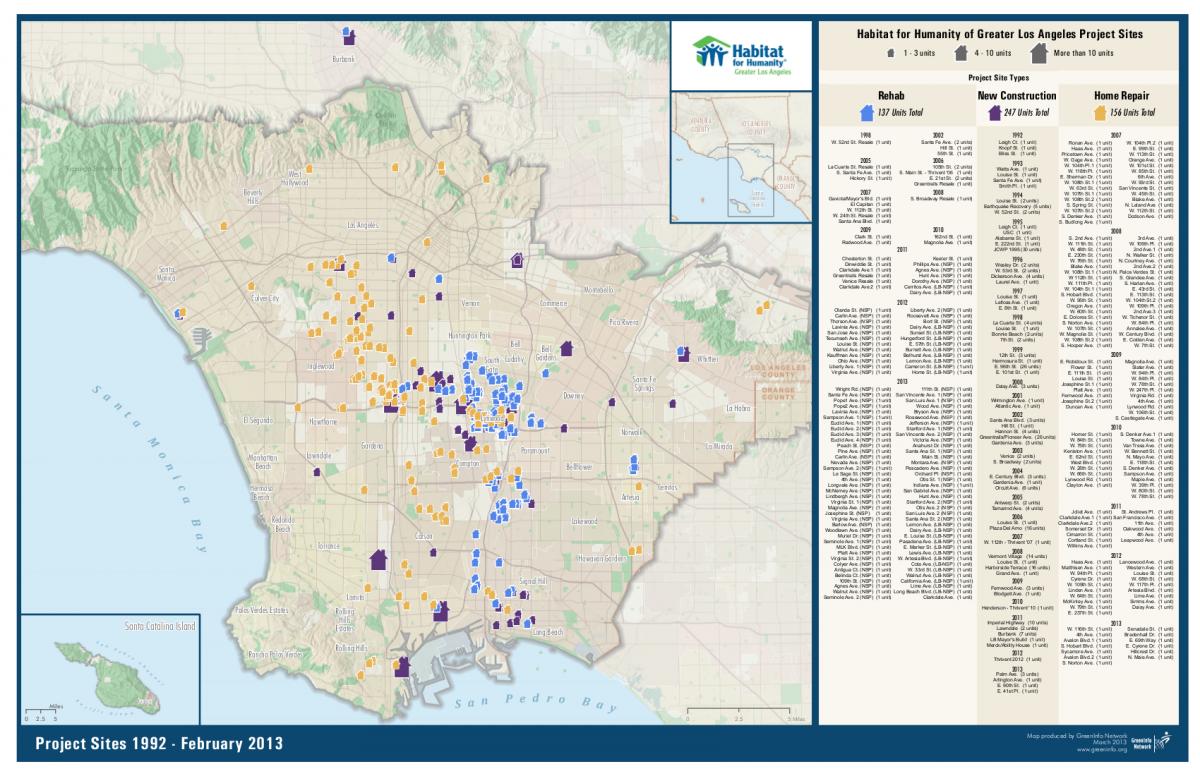Click the outlined purple house north of Commerce

[x=517, y=260]
